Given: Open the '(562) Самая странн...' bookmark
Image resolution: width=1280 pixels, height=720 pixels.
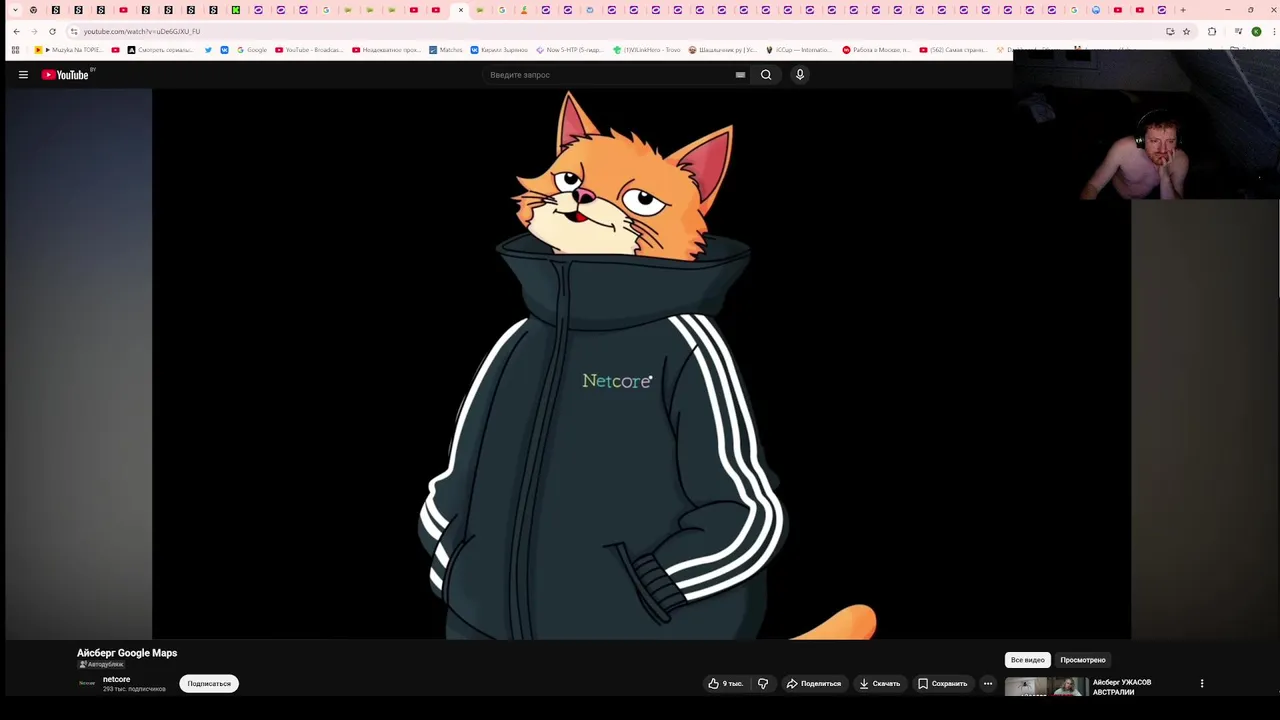Looking at the screenshot, I should pyautogui.click(x=953, y=50).
